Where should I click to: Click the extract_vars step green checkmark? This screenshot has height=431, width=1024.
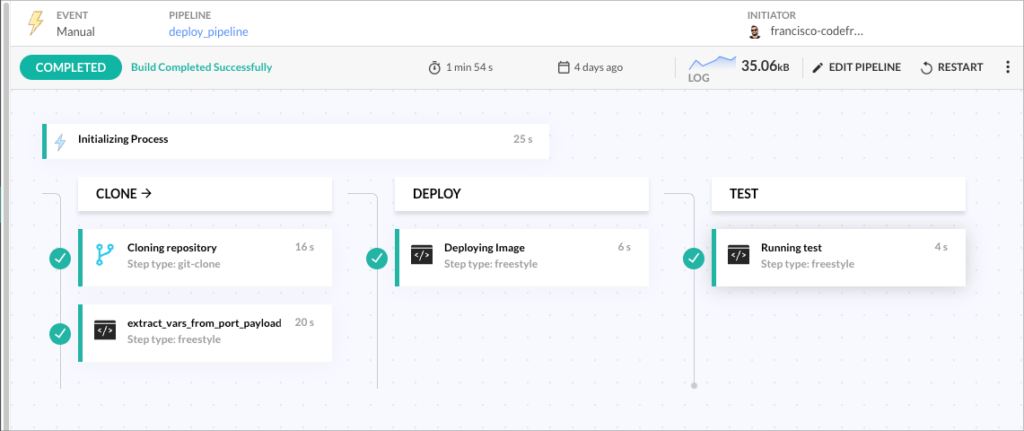click(60, 333)
